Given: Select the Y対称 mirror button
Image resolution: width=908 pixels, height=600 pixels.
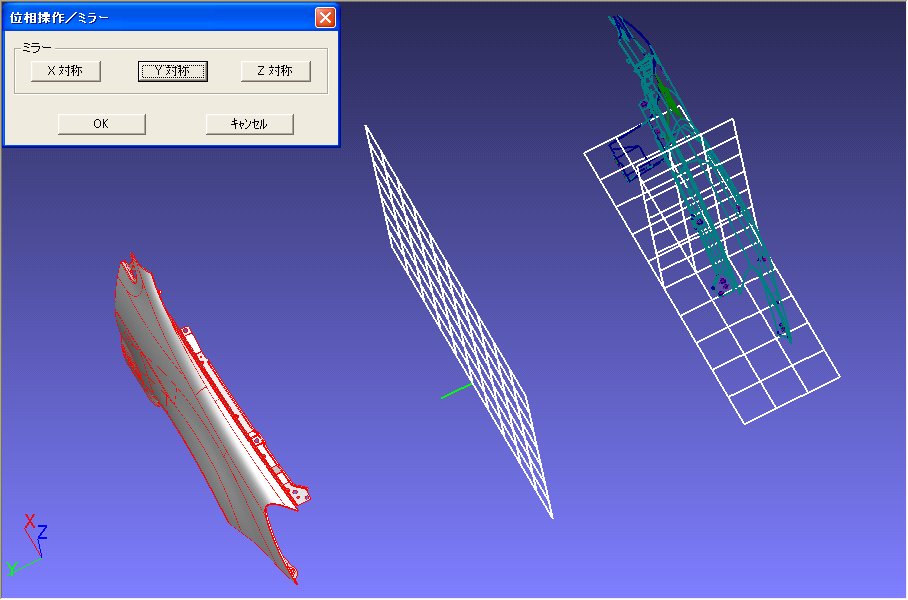Looking at the screenshot, I should pos(173,71).
